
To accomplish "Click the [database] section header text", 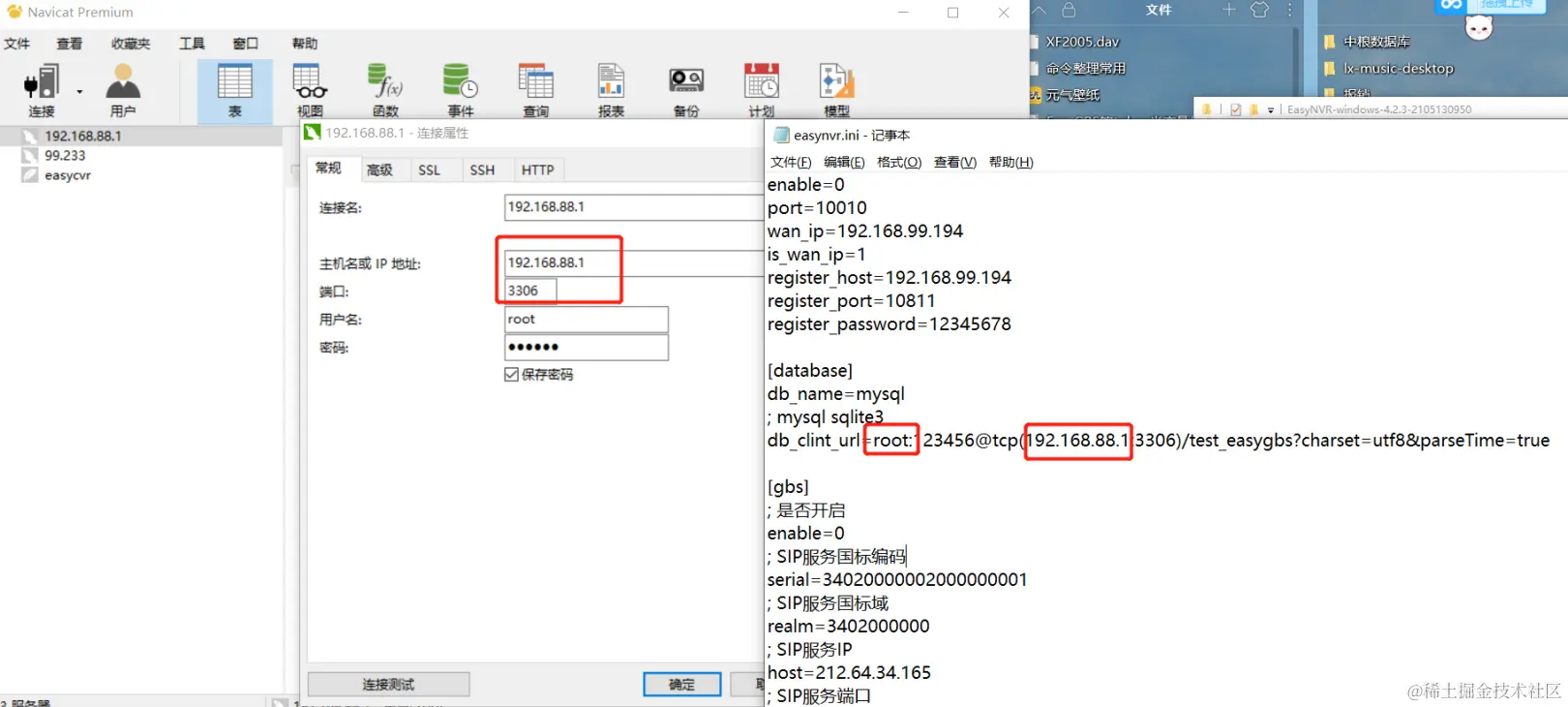I will coord(810,371).
